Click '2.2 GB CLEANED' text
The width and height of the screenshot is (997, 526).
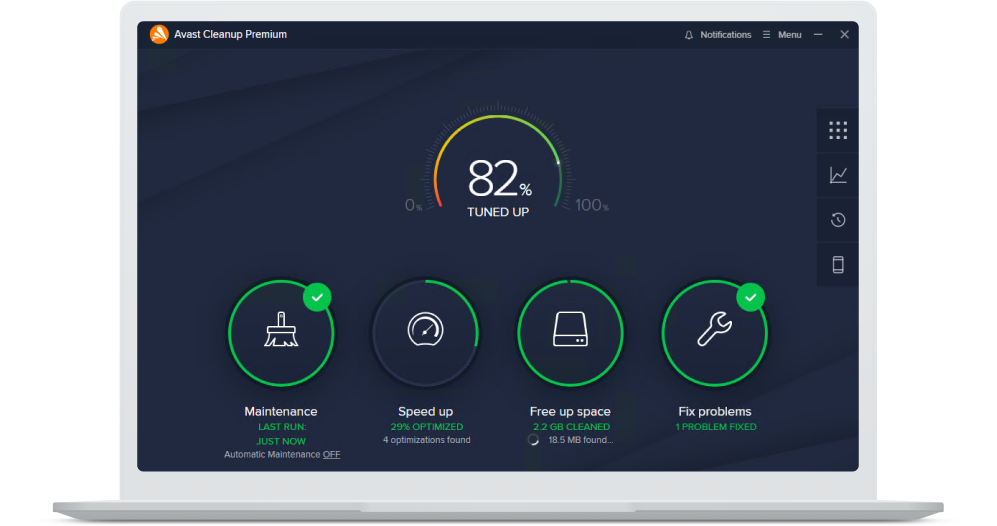tap(571, 427)
